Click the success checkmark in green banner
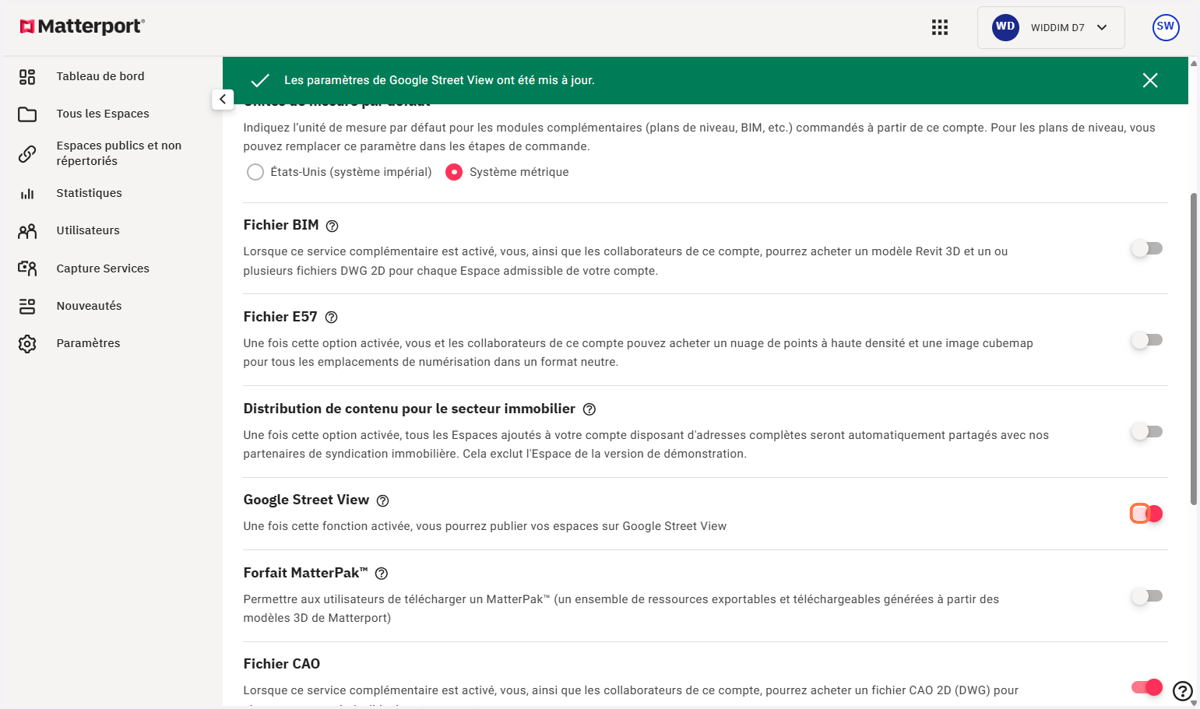1200x709 pixels. click(x=260, y=80)
